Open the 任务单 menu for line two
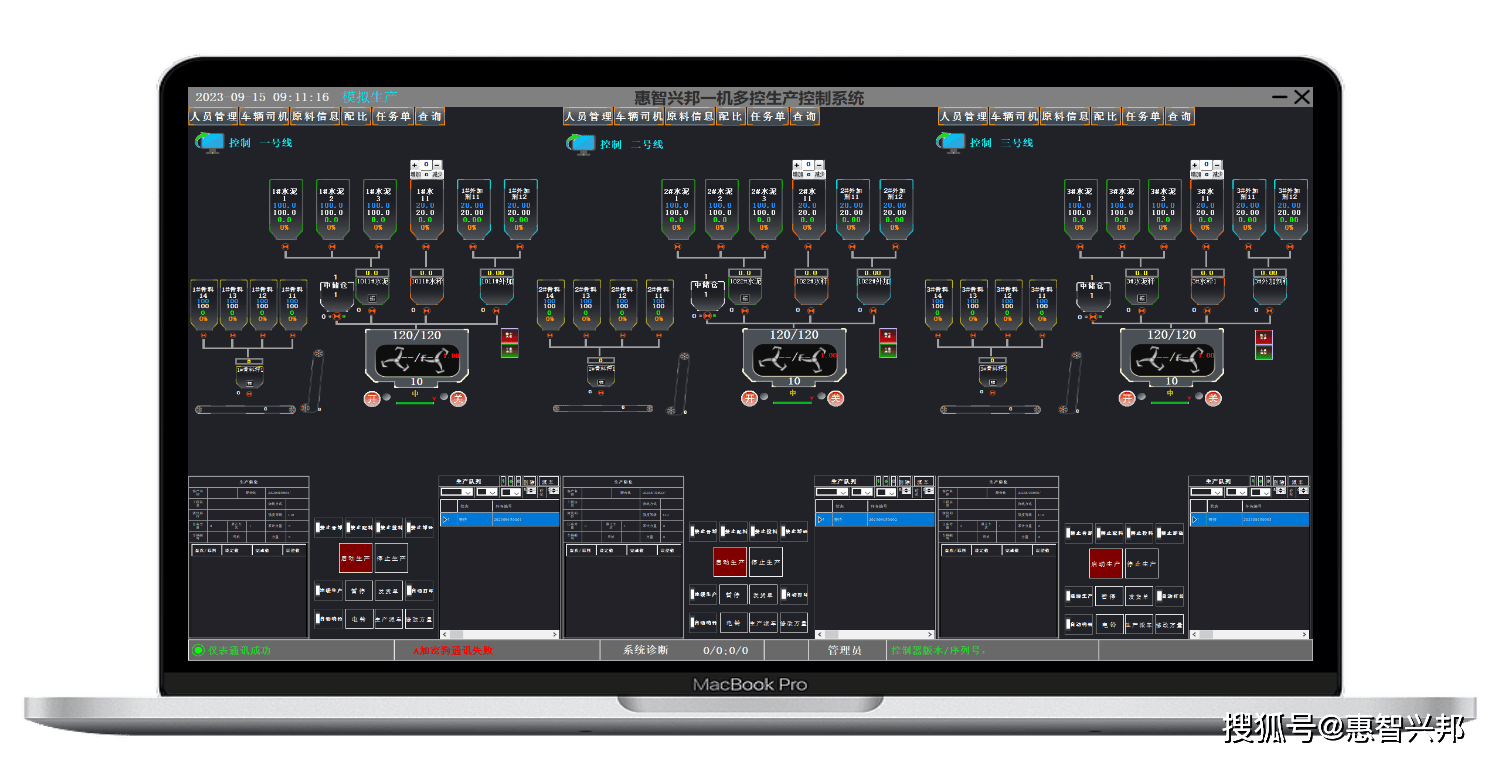1502x761 pixels. pyautogui.click(x=767, y=117)
